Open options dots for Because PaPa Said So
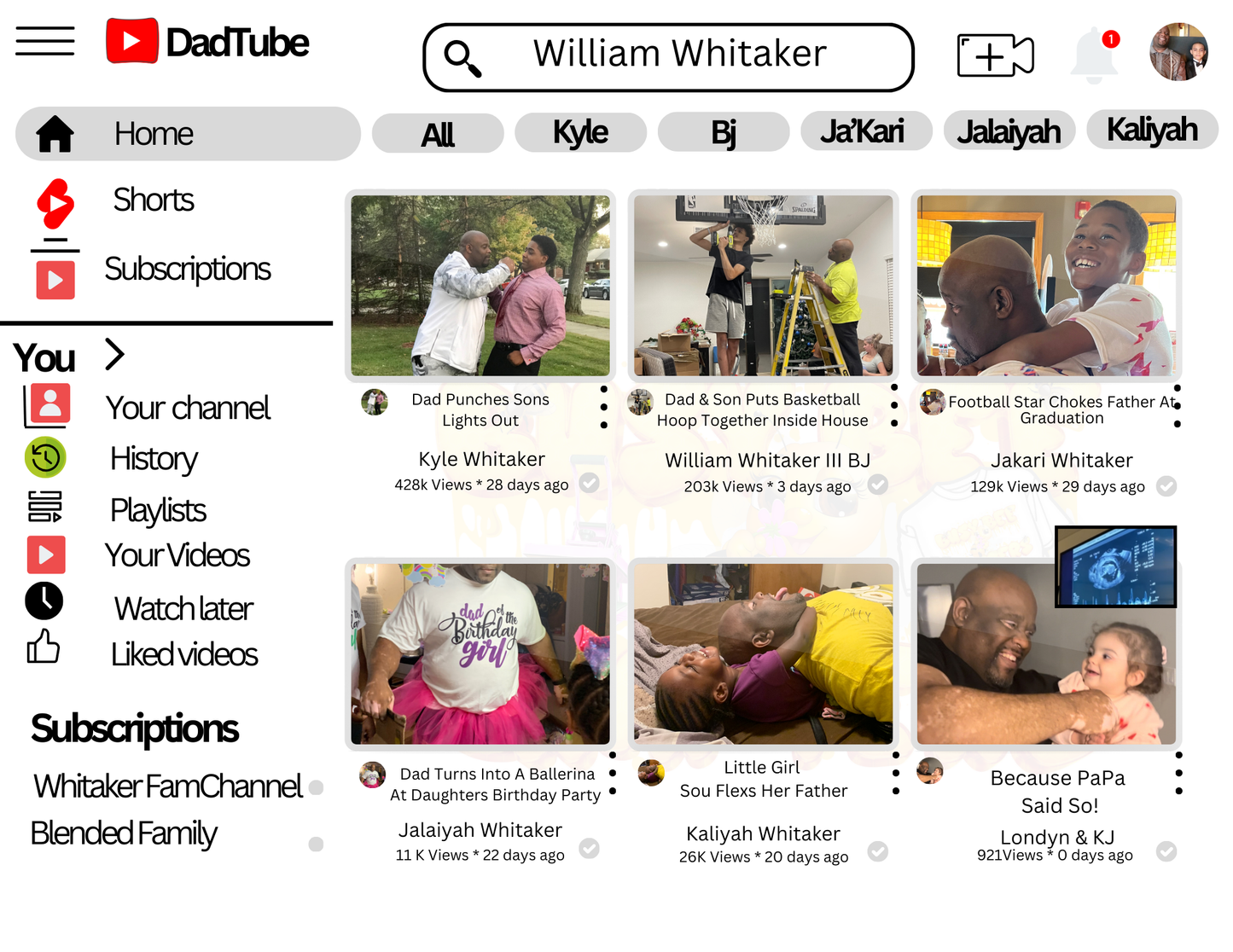1233x952 pixels. pos(1179,773)
